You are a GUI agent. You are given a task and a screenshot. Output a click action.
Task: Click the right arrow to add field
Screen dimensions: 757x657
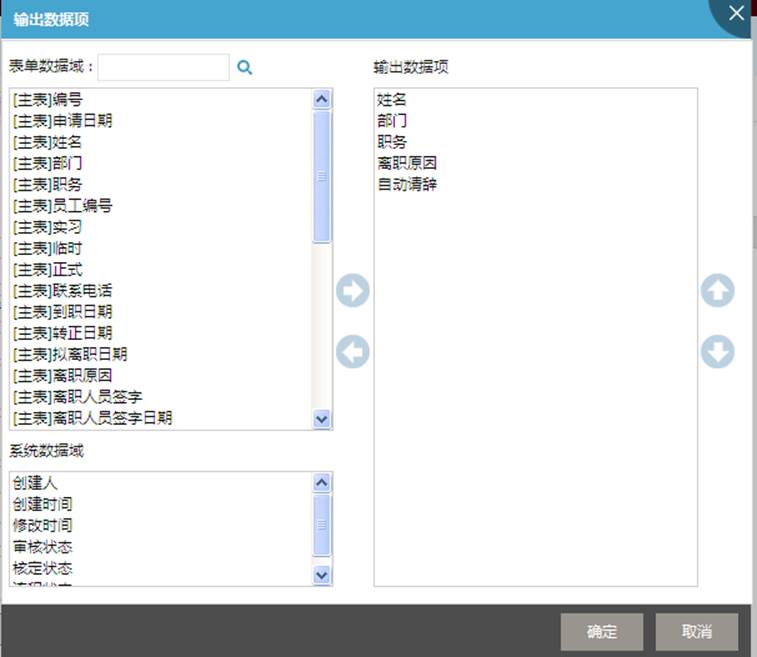[352, 291]
